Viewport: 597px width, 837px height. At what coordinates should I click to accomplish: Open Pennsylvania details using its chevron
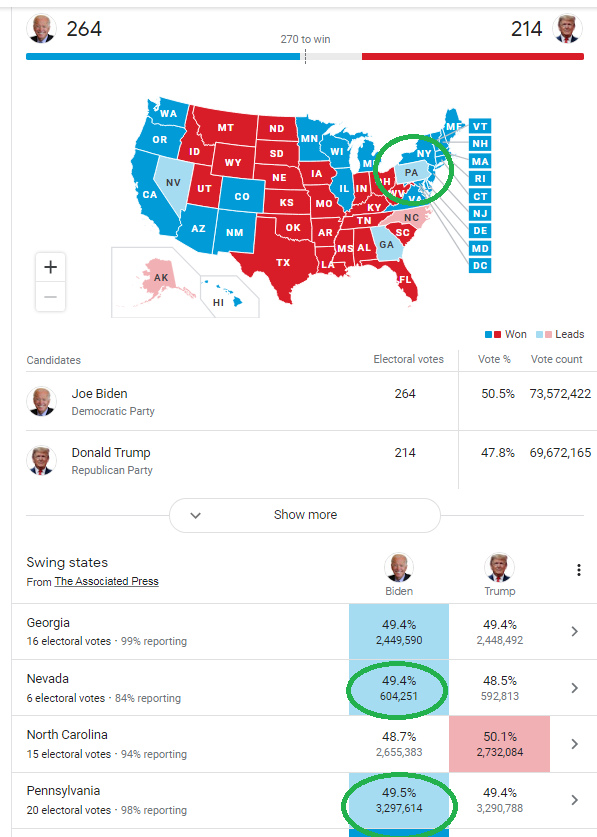coord(575,800)
